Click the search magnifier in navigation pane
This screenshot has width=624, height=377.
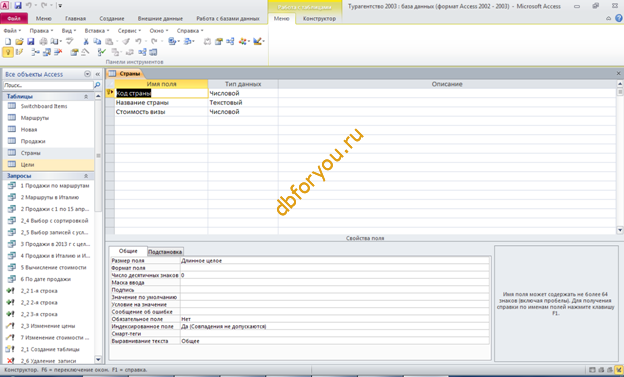97,85
